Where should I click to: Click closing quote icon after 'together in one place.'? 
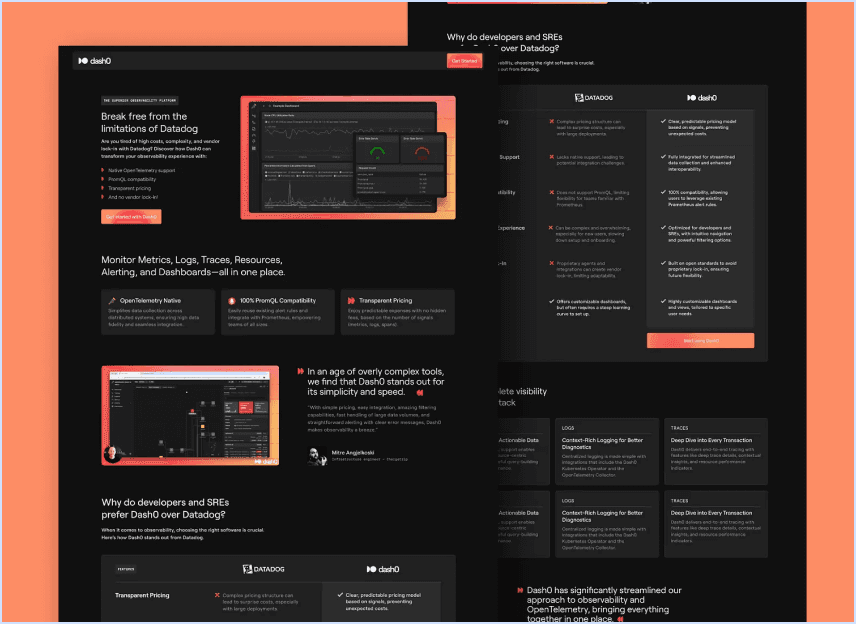[620, 619]
